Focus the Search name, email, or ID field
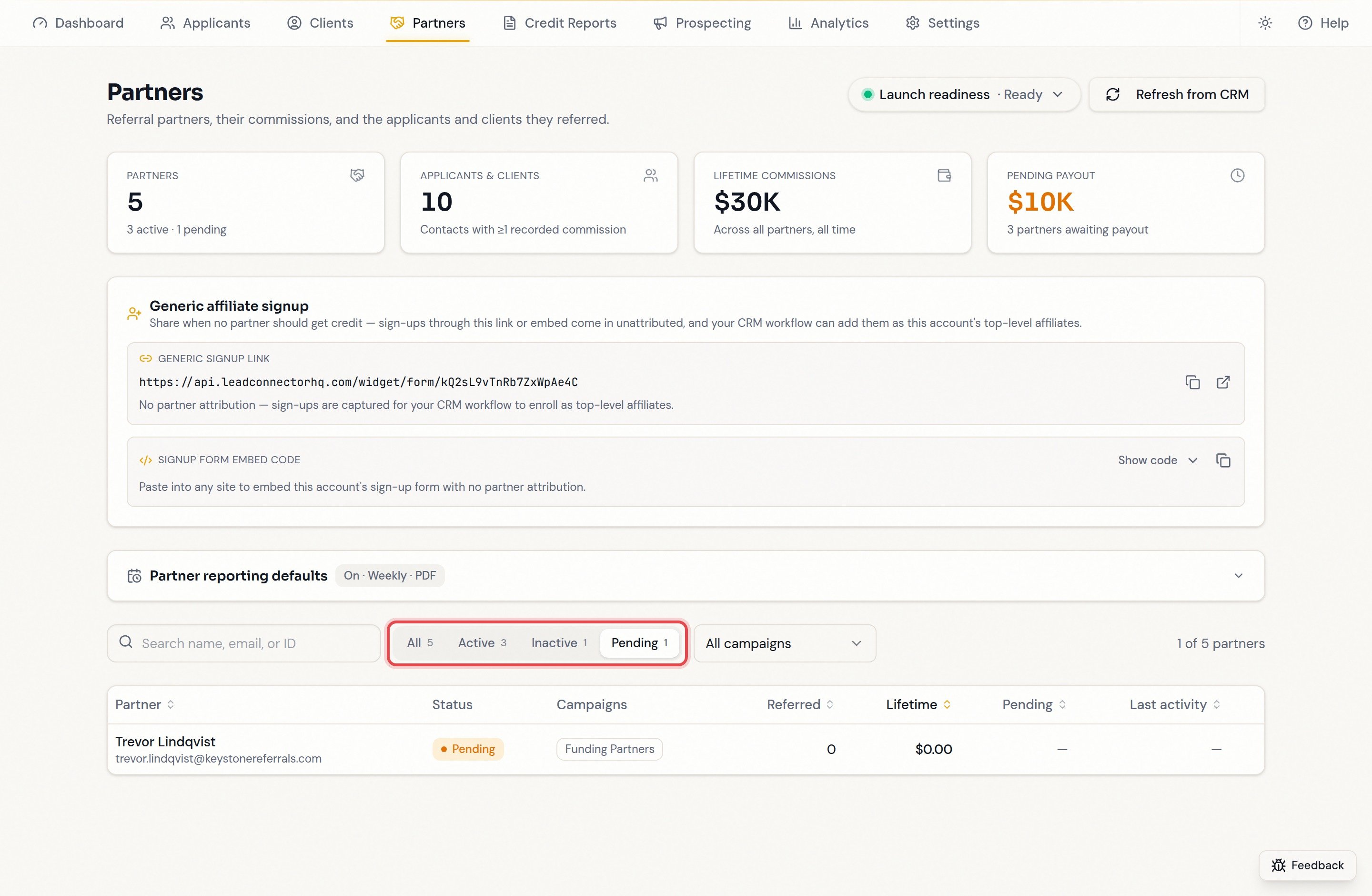The image size is (1372, 896). 244,643
